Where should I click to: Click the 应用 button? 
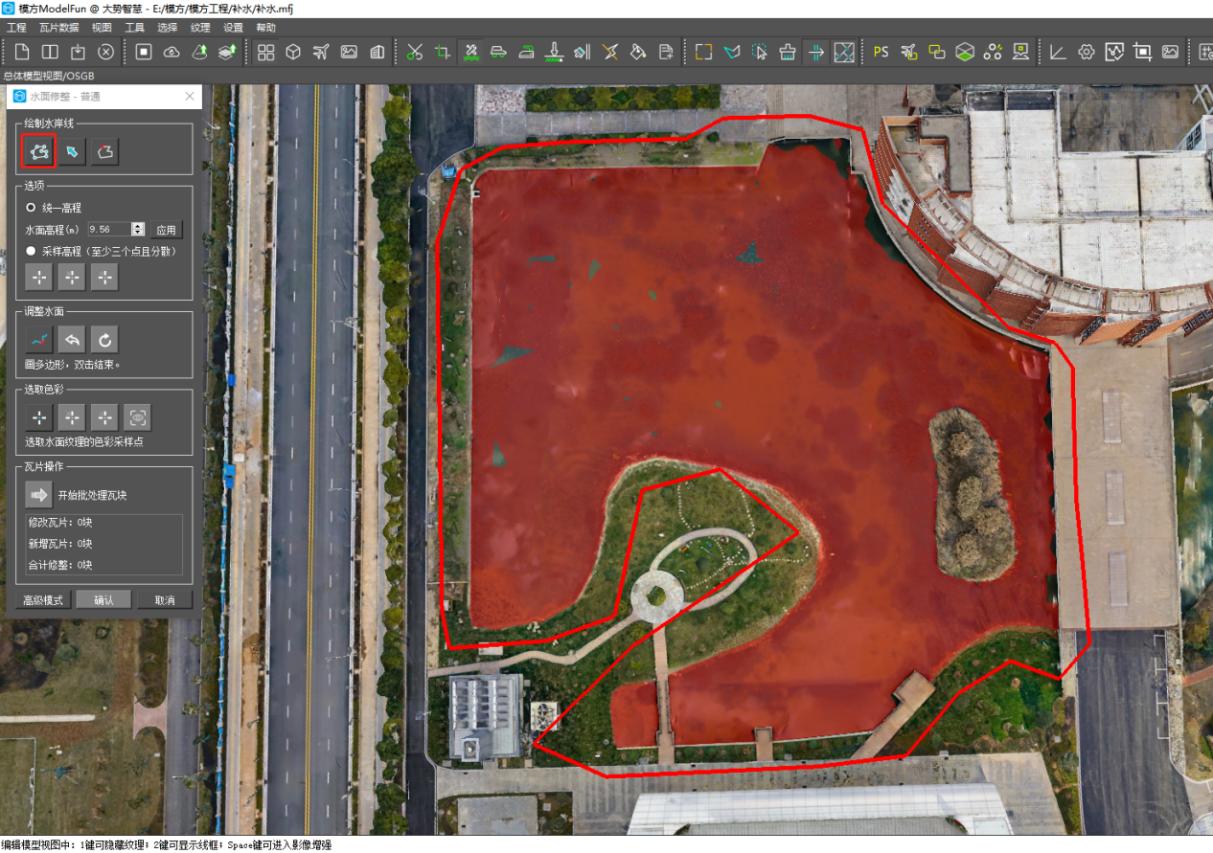click(x=166, y=229)
